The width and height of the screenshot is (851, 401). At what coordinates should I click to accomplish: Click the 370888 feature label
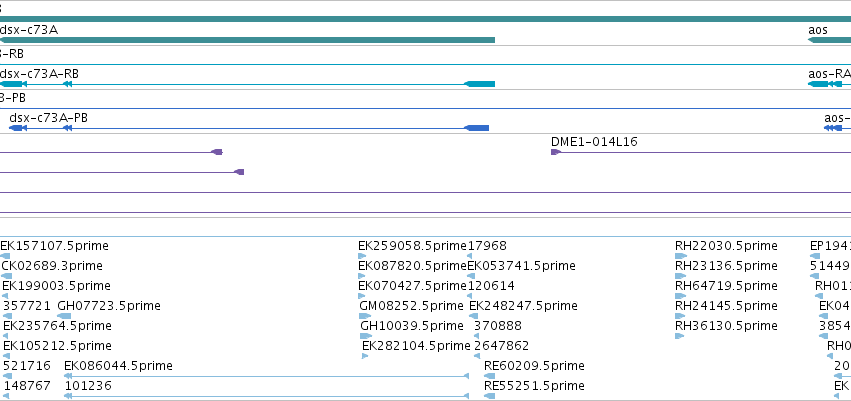(498, 326)
